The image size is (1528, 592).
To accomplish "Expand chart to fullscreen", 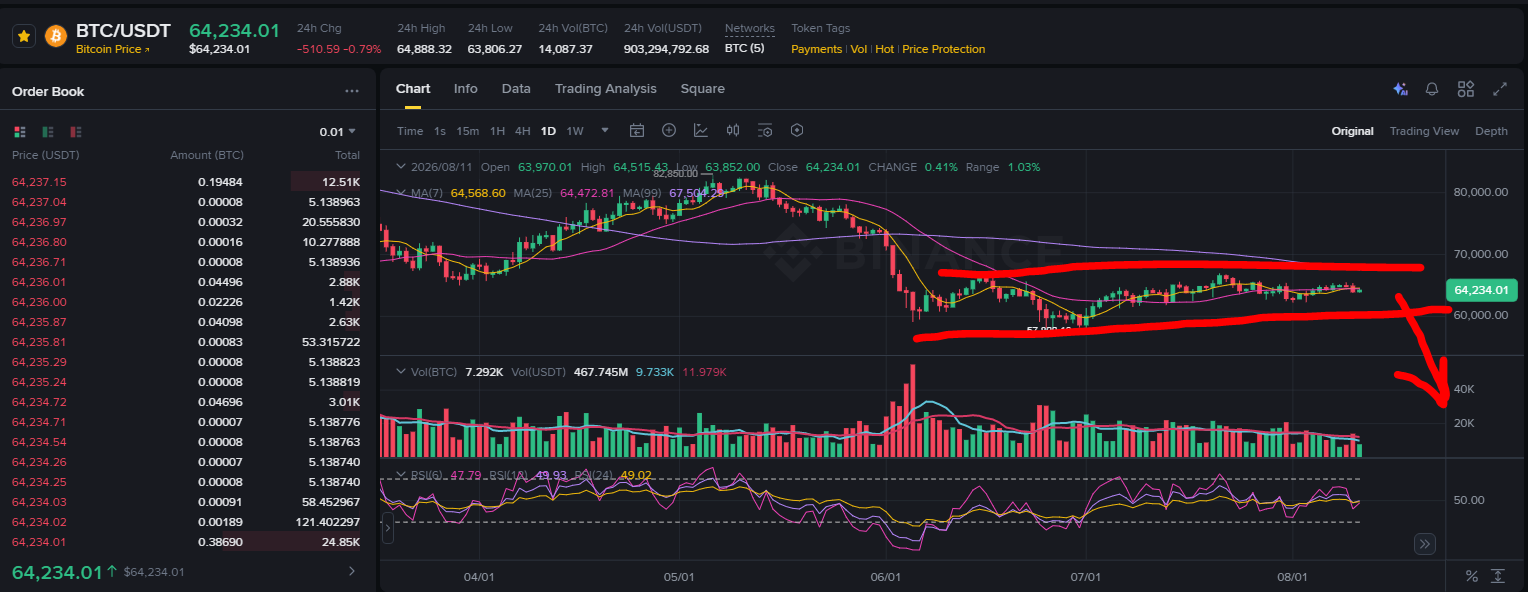I will click(1500, 89).
